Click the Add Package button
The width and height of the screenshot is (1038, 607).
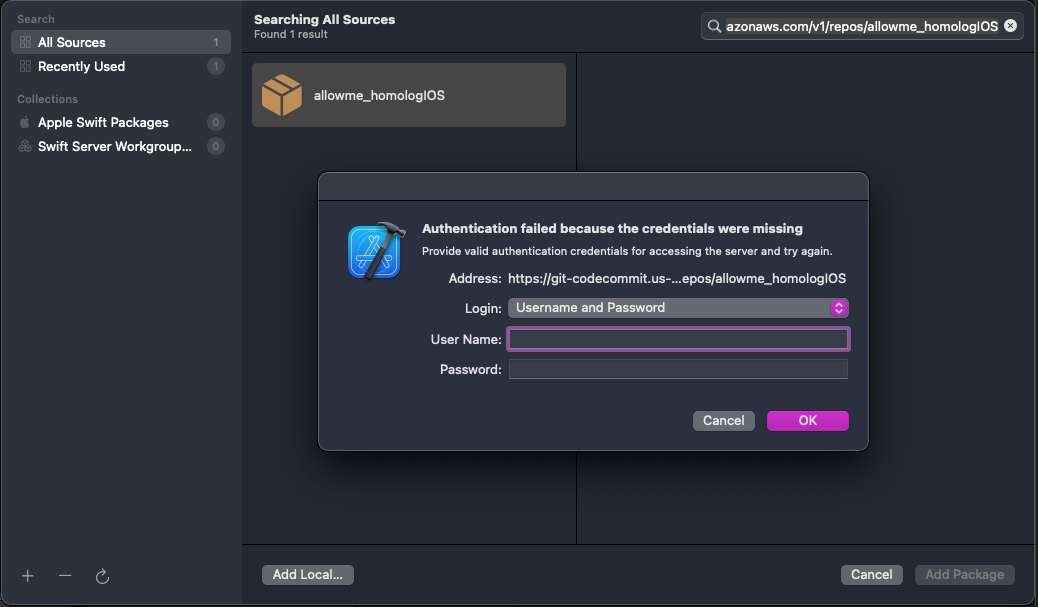(x=965, y=575)
